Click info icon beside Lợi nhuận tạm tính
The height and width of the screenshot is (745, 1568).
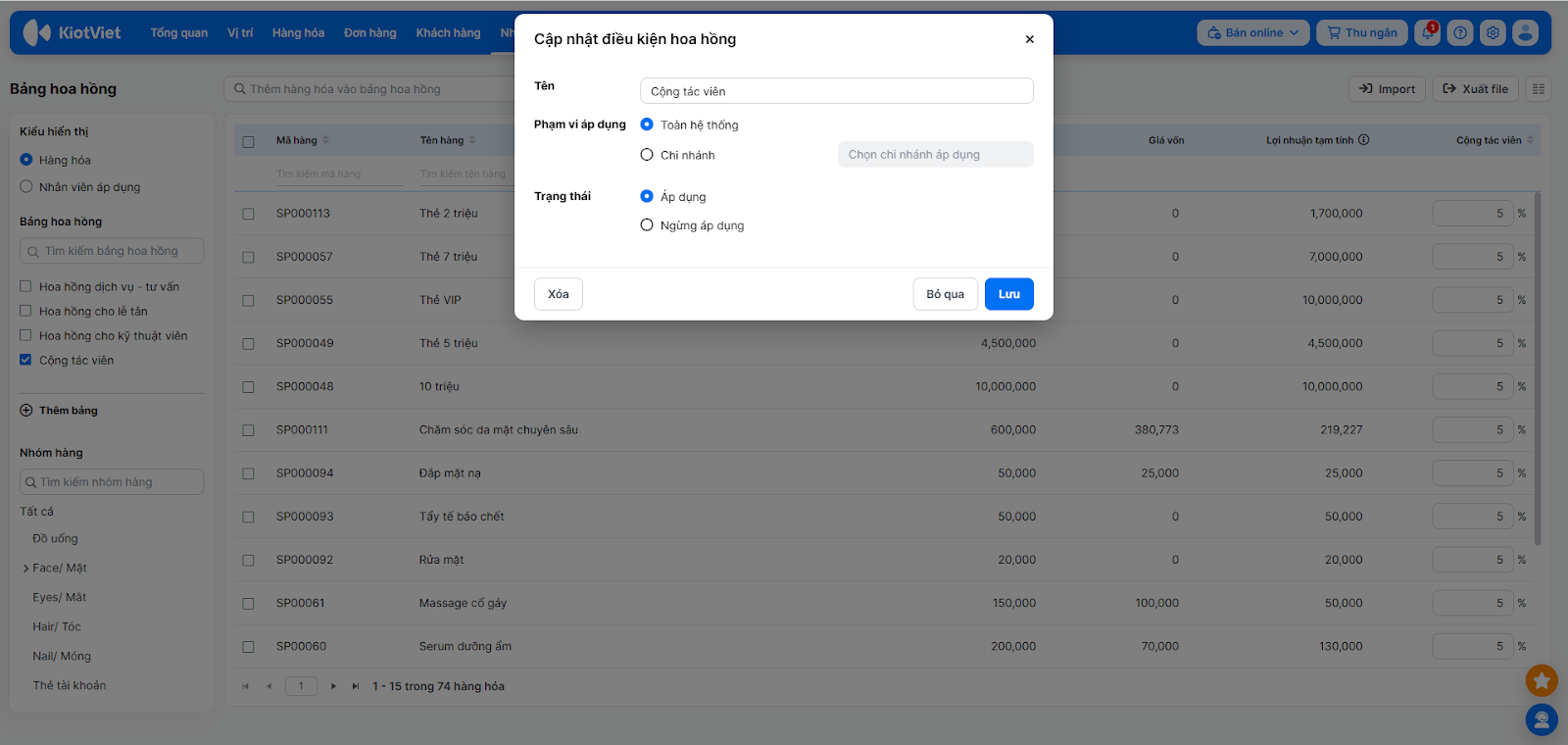coord(1364,140)
